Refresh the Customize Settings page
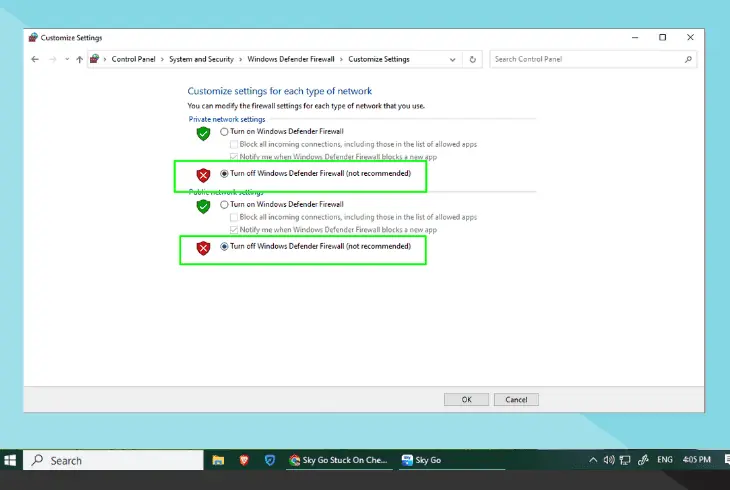Viewport: 730px width, 490px height. pos(473,60)
